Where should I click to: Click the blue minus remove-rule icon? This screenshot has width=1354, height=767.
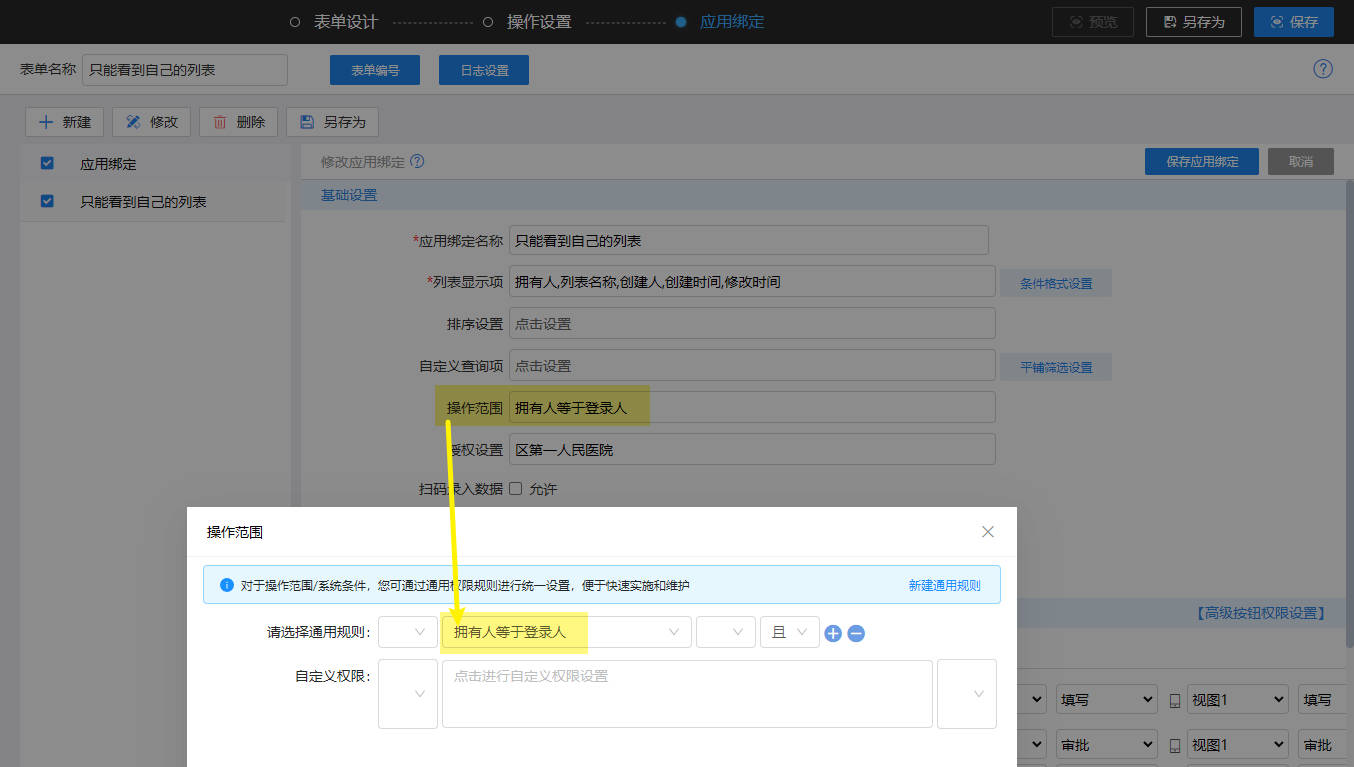(x=856, y=633)
